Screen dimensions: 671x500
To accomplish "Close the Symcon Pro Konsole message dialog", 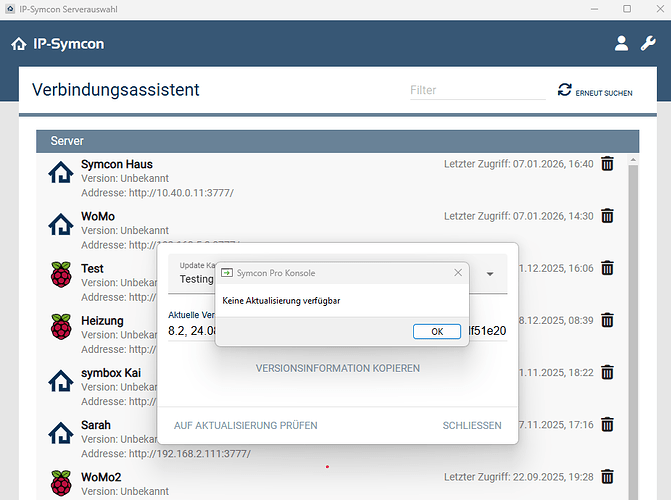I will pyautogui.click(x=458, y=273).
